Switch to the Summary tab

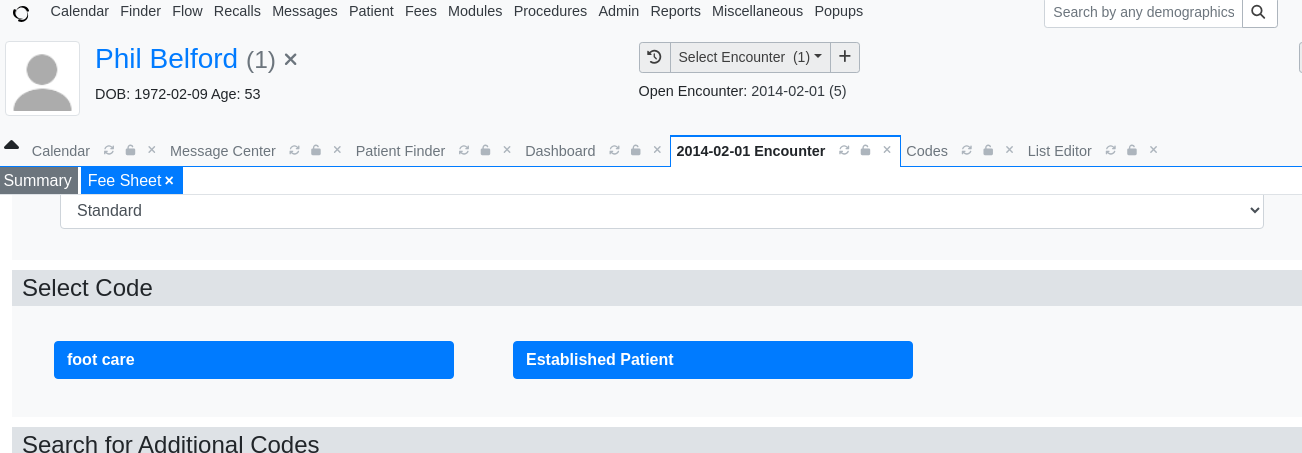(38, 180)
